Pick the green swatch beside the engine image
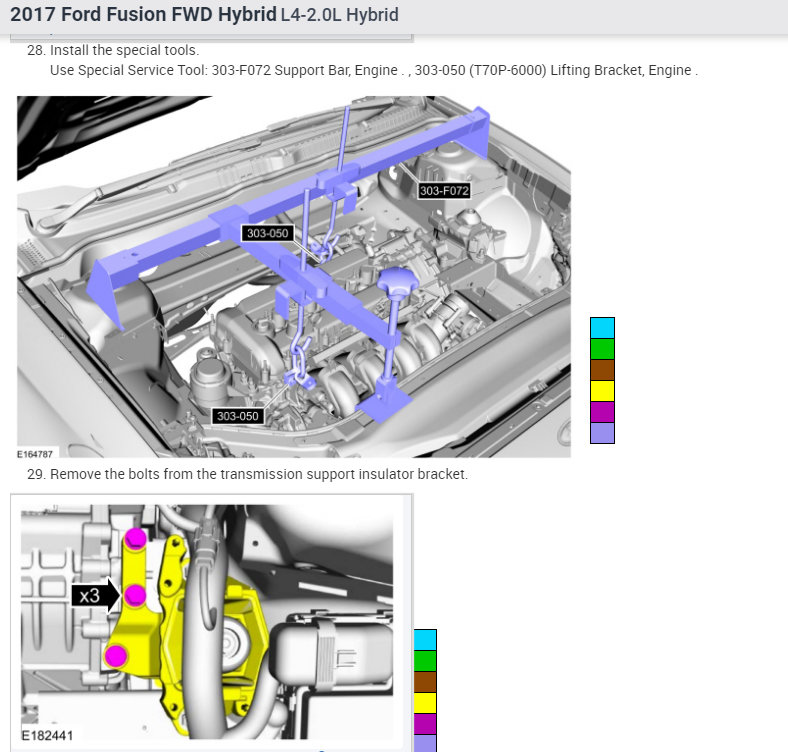The image size is (788, 752). (x=602, y=349)
